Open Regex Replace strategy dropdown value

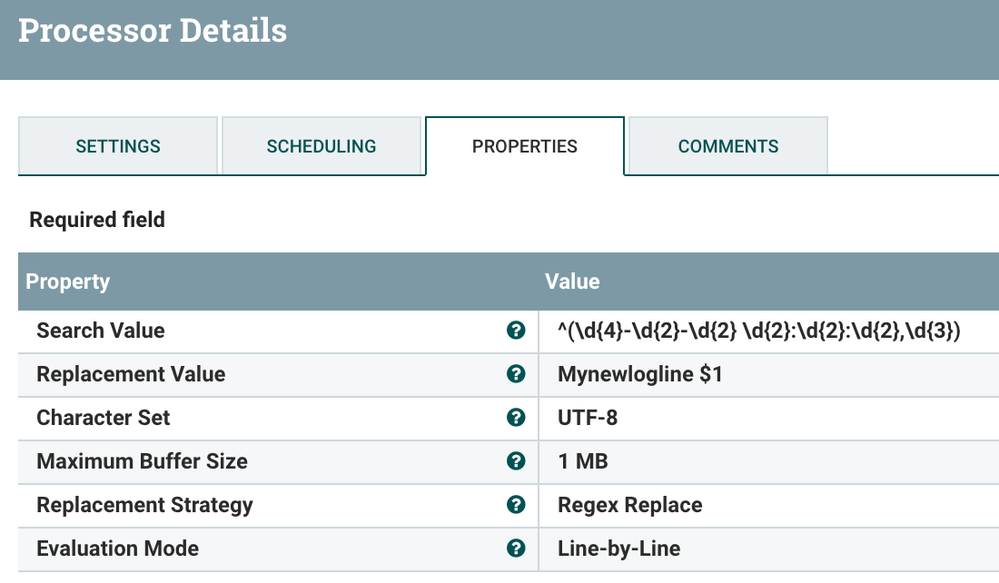point(630,505)
